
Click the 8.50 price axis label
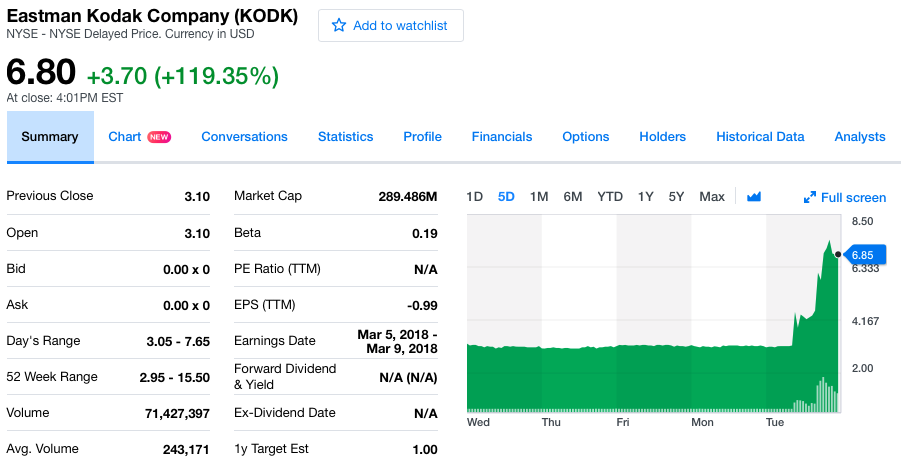(x=863, y=221)
